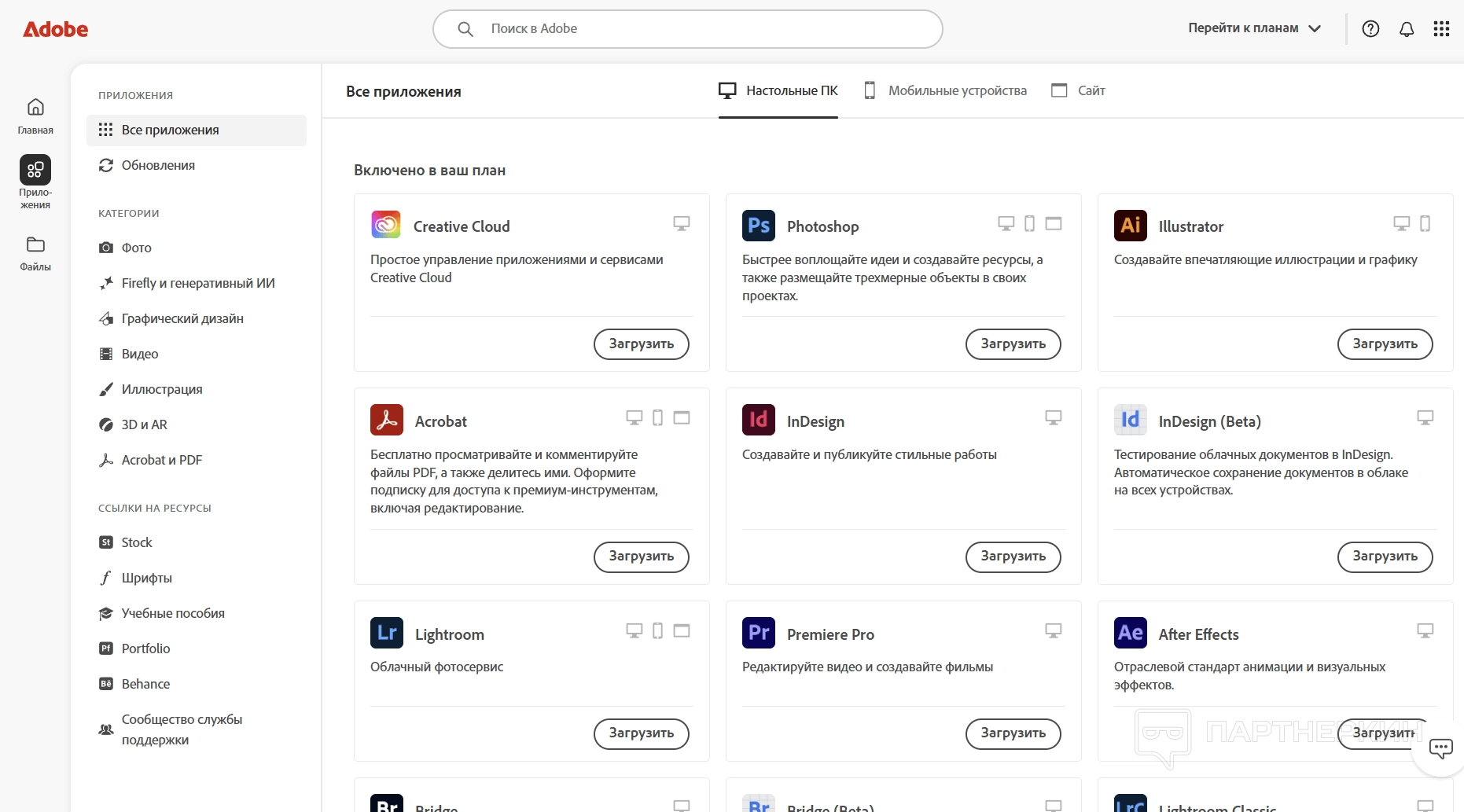Select Обновления in the sidebar
Image resolution: width=1464 pixels, height=812 pixels.
pyautogui.click(x=158, y=165)
